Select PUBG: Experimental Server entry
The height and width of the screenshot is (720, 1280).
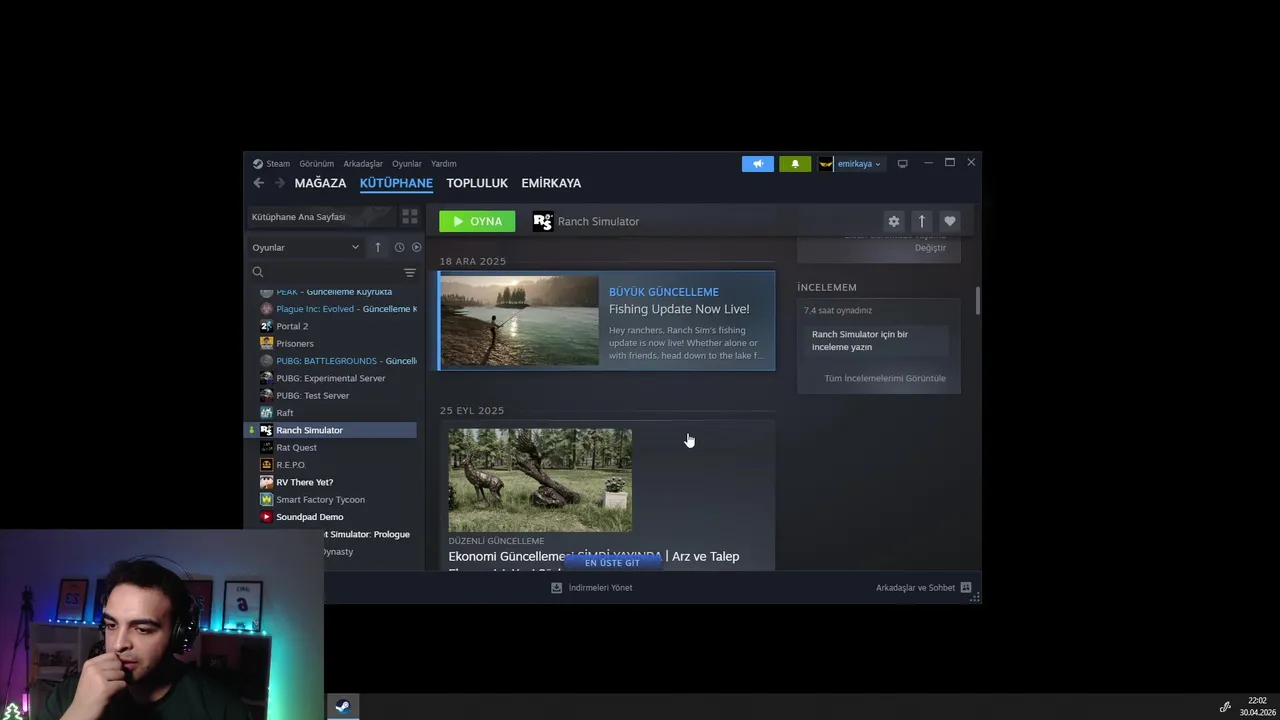(x=331, y=378)
